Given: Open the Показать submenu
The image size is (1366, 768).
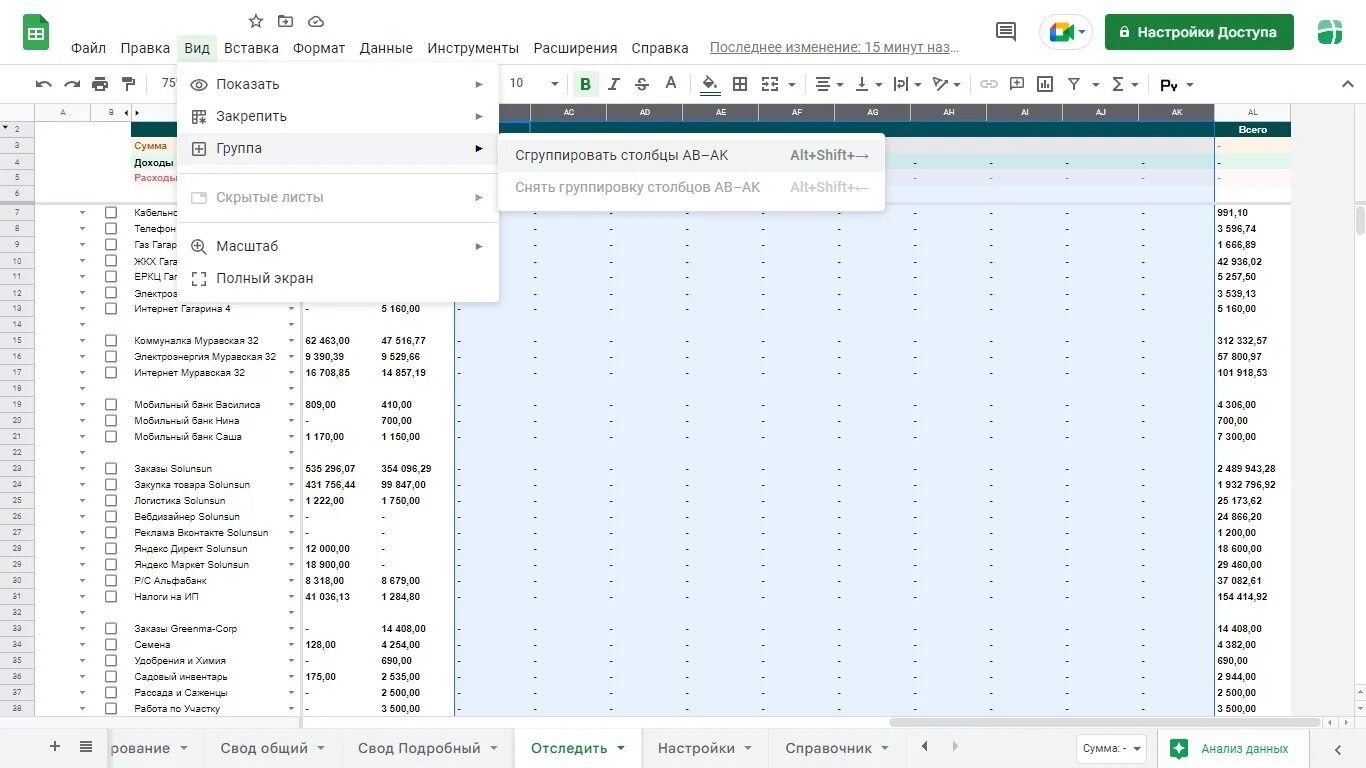Looking at the screenshot, I should point(337,84).
